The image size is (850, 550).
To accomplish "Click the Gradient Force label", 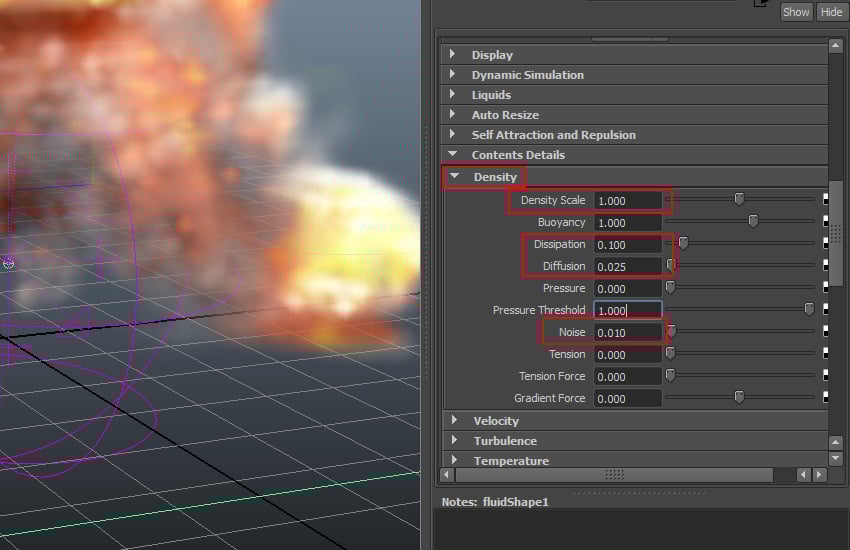I will point(550,398).
